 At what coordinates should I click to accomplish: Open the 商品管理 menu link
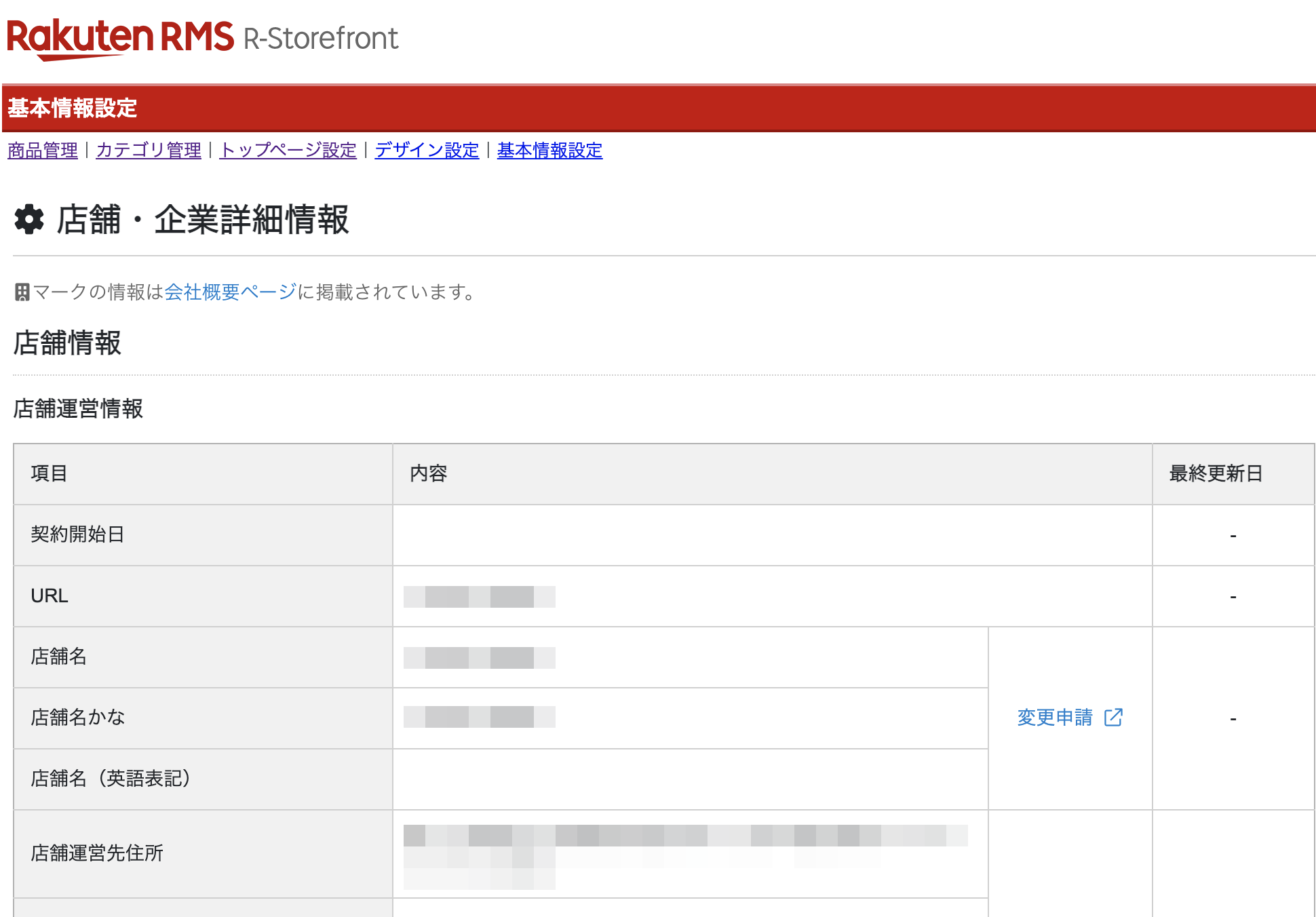coord(43,150)
